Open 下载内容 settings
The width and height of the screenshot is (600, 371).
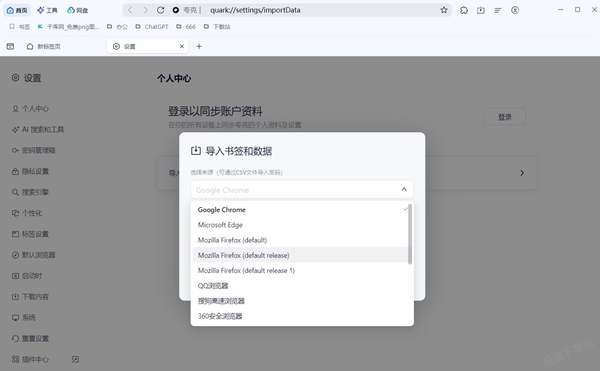31,296
